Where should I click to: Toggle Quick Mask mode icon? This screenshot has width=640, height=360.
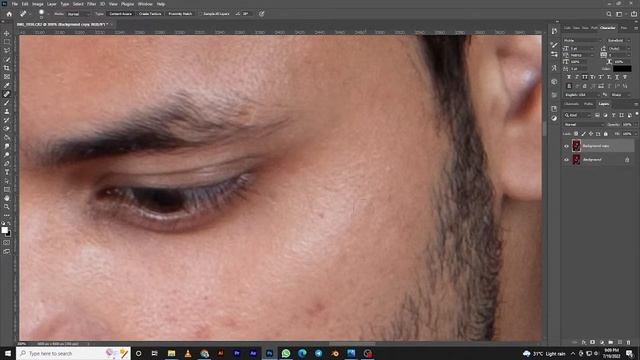tap(7, 242)
